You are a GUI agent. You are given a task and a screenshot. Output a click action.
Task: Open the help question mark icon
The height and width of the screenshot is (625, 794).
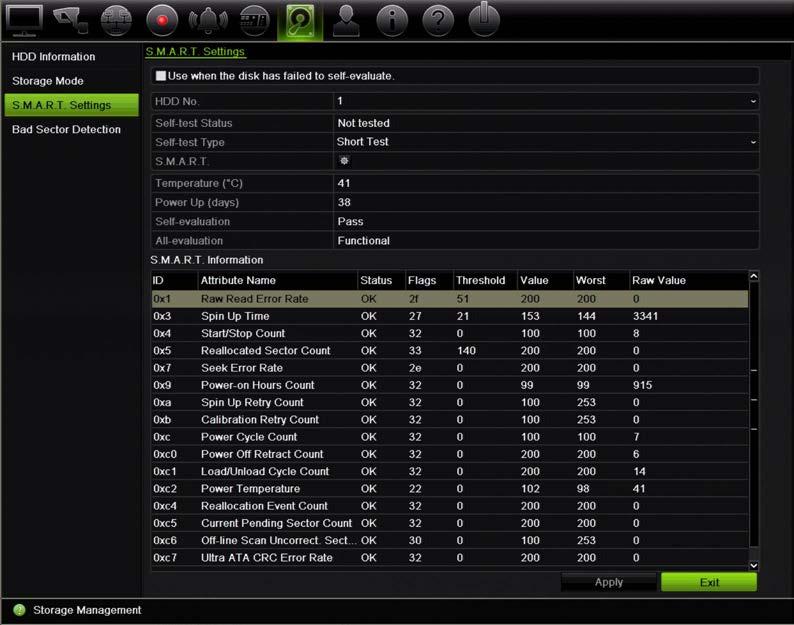click(x=438, y=21)
